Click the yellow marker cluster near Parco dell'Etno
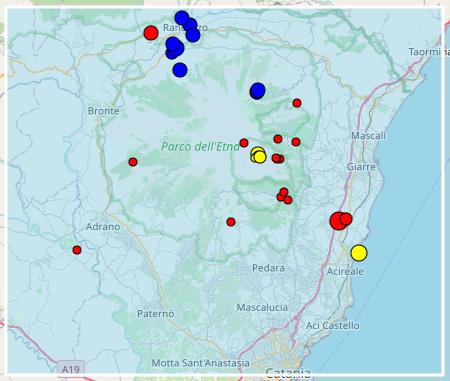Viewport: 450px width, 381px height. [259, 155]
